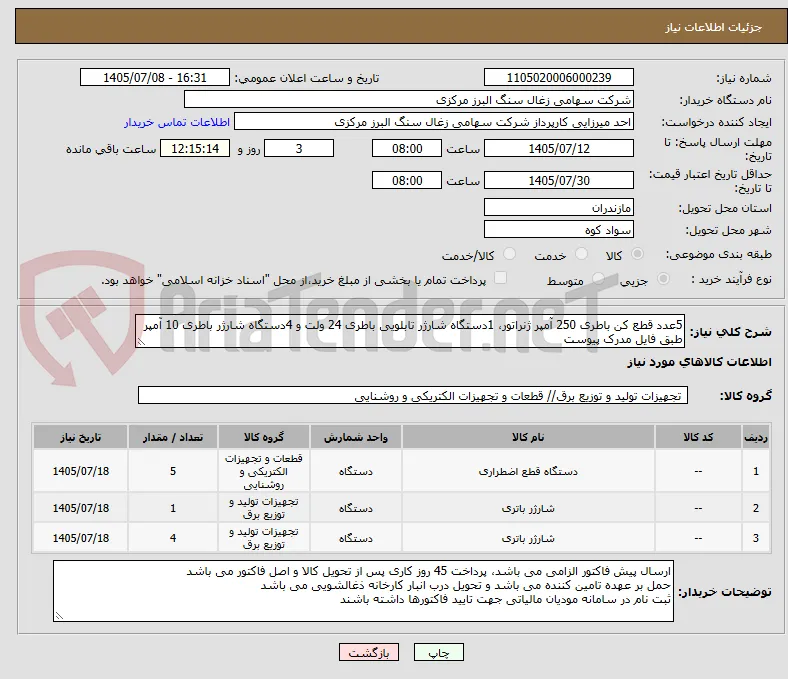Click the goods group تجهیزات تولید و توزیع برق field

coord(413,396)
